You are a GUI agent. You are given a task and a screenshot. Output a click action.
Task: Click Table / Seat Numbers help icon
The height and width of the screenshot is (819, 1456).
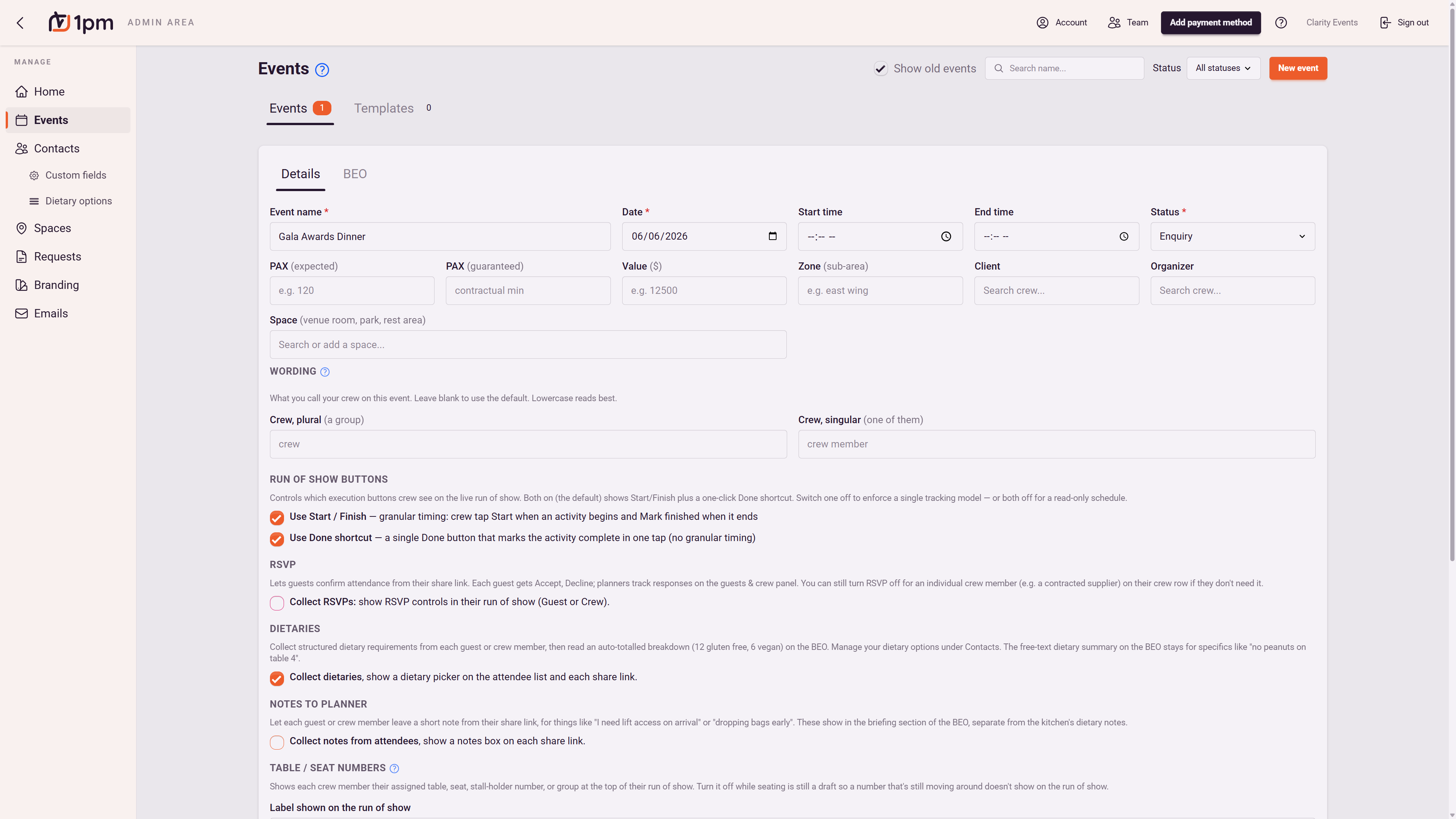tap(394, 768)
